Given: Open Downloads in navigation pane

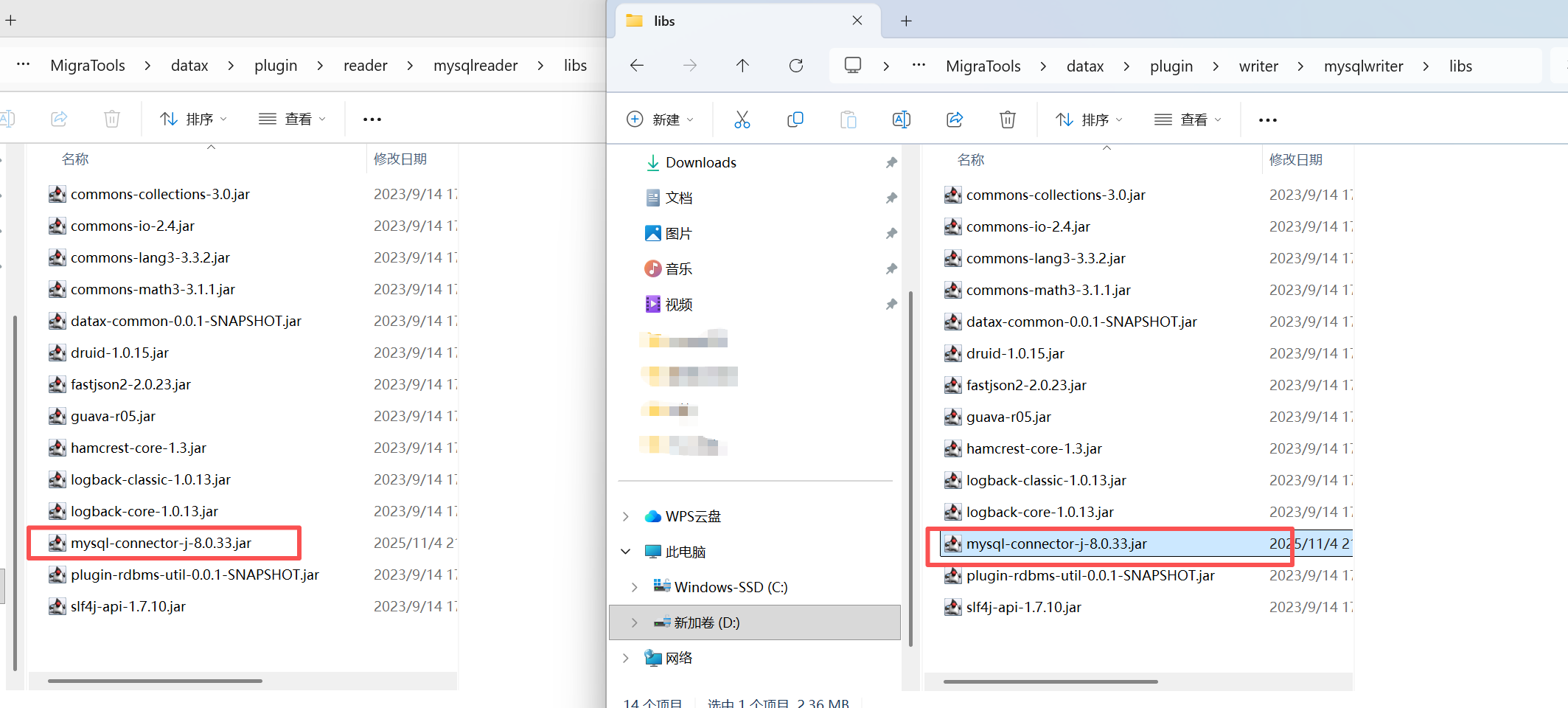Looking at the screenshot, I should [700, 162].
